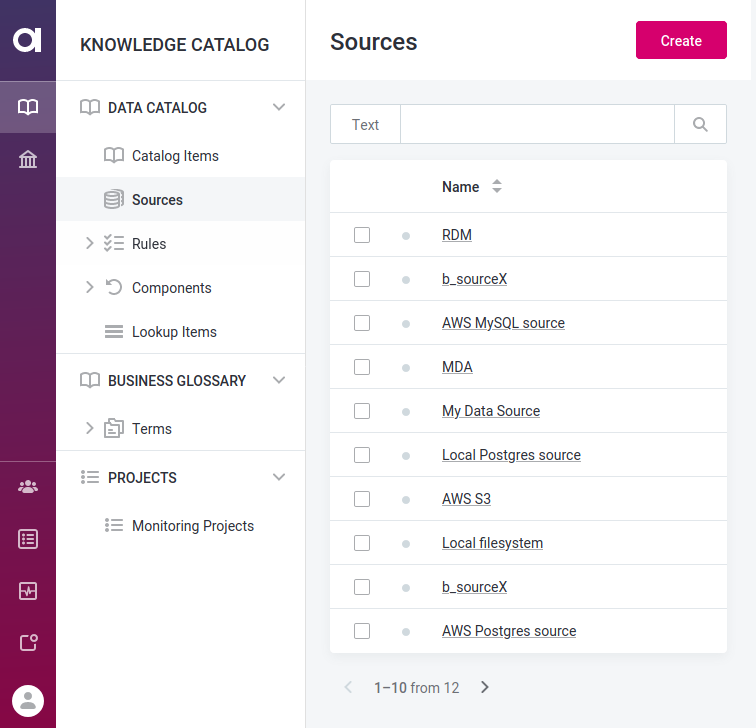
Task: Tick the Local filesystem checkbox
Action: [362, 543]
